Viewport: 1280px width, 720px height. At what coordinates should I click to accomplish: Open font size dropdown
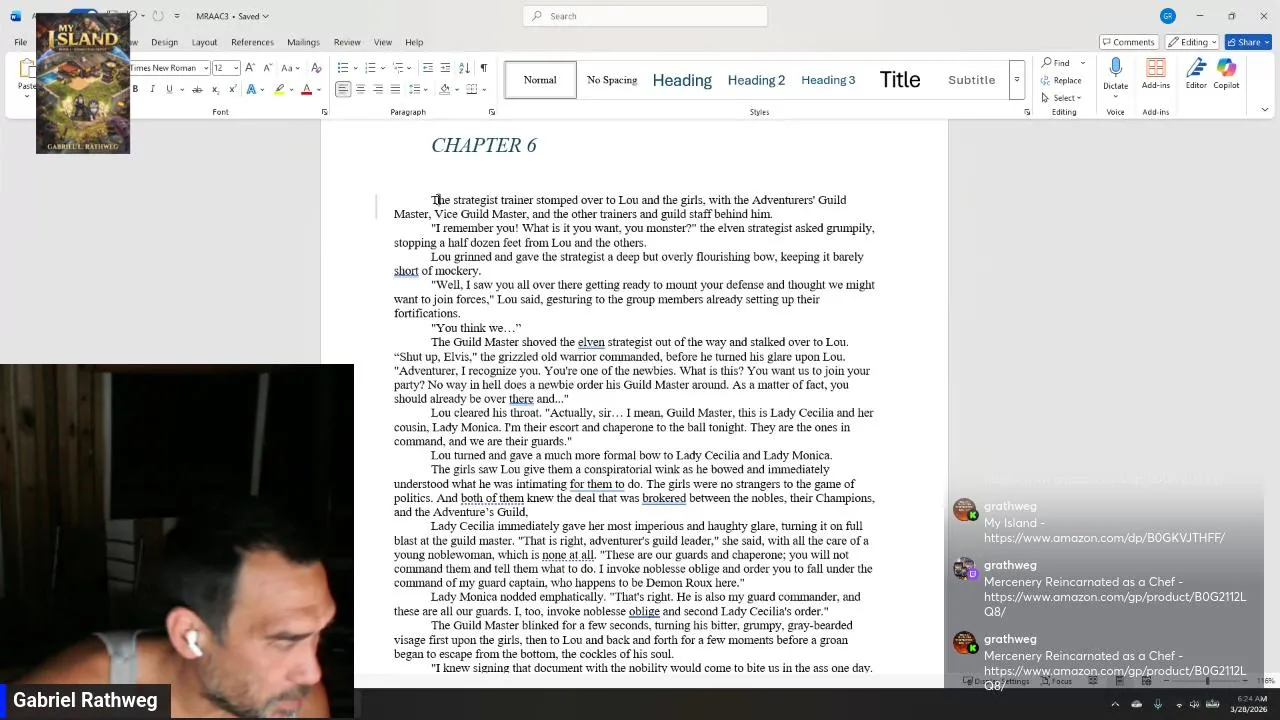pos(236,68)
